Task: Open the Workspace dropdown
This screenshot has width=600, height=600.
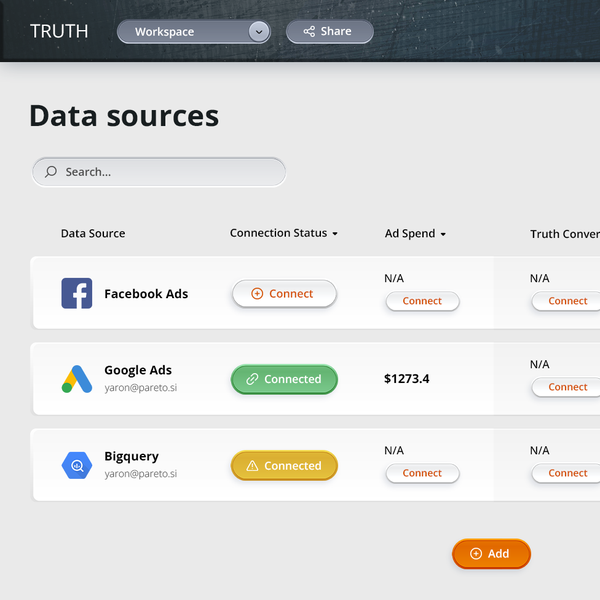Action: (x=259, y=32)
